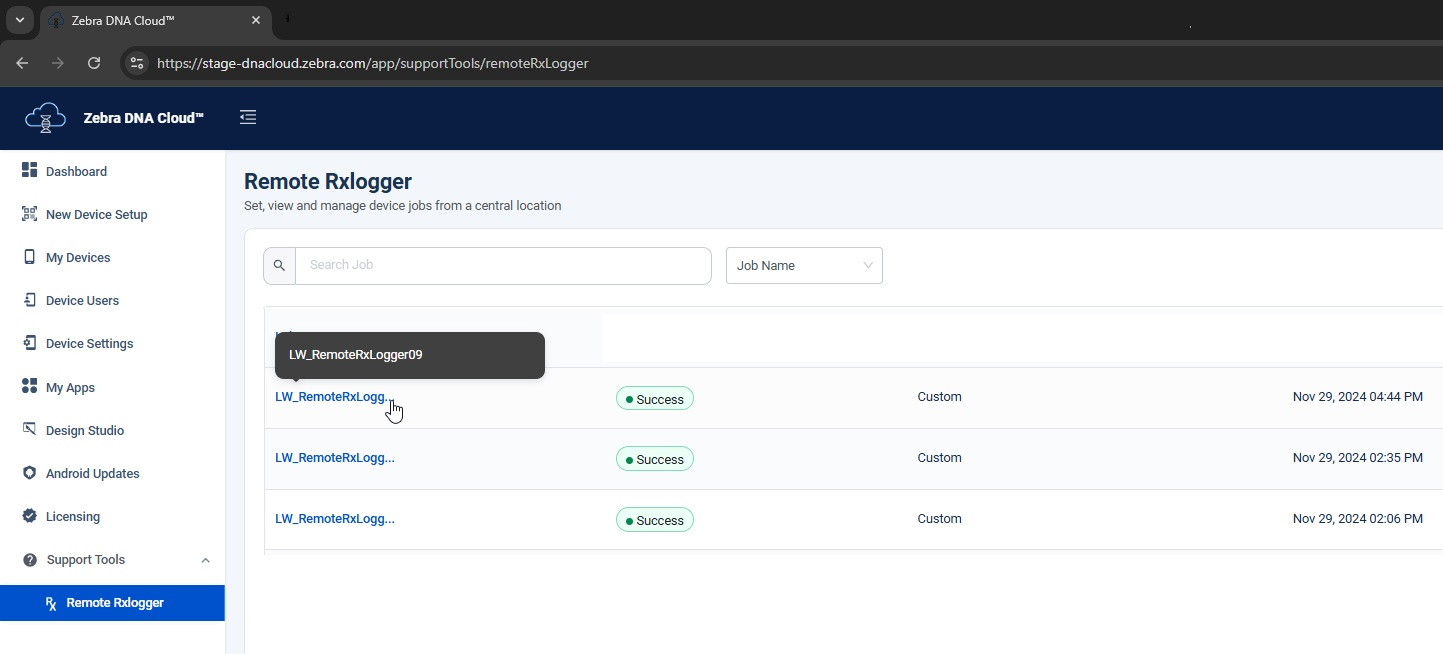Click the Zebra DNA Cloud logo

44,117
